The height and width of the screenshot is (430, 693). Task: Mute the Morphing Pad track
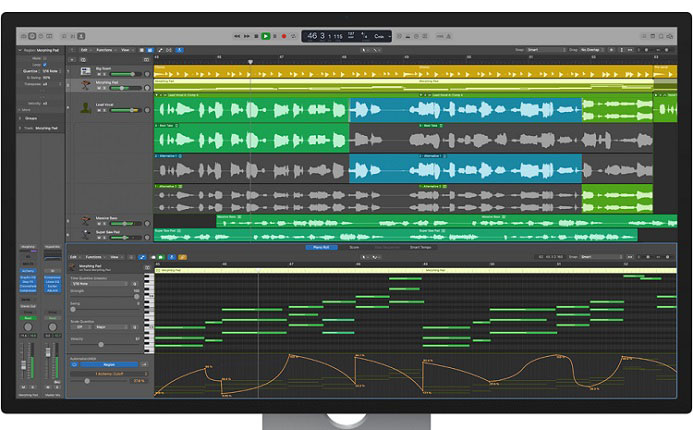pos(99,88)
